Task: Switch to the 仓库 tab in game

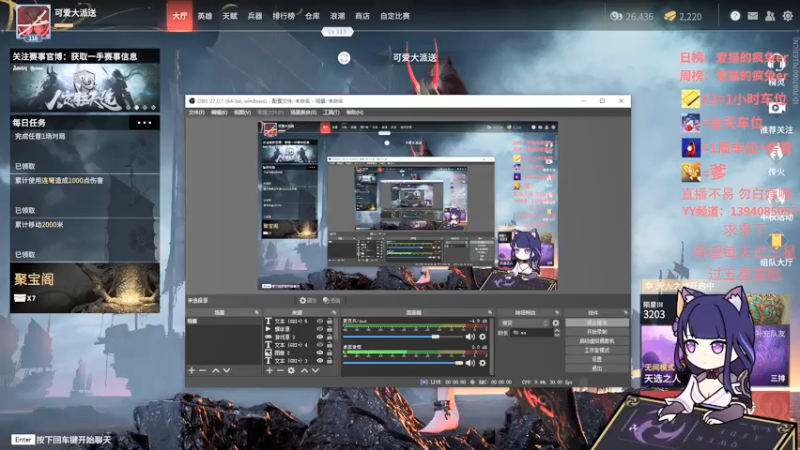Action: tap(312, 16)
